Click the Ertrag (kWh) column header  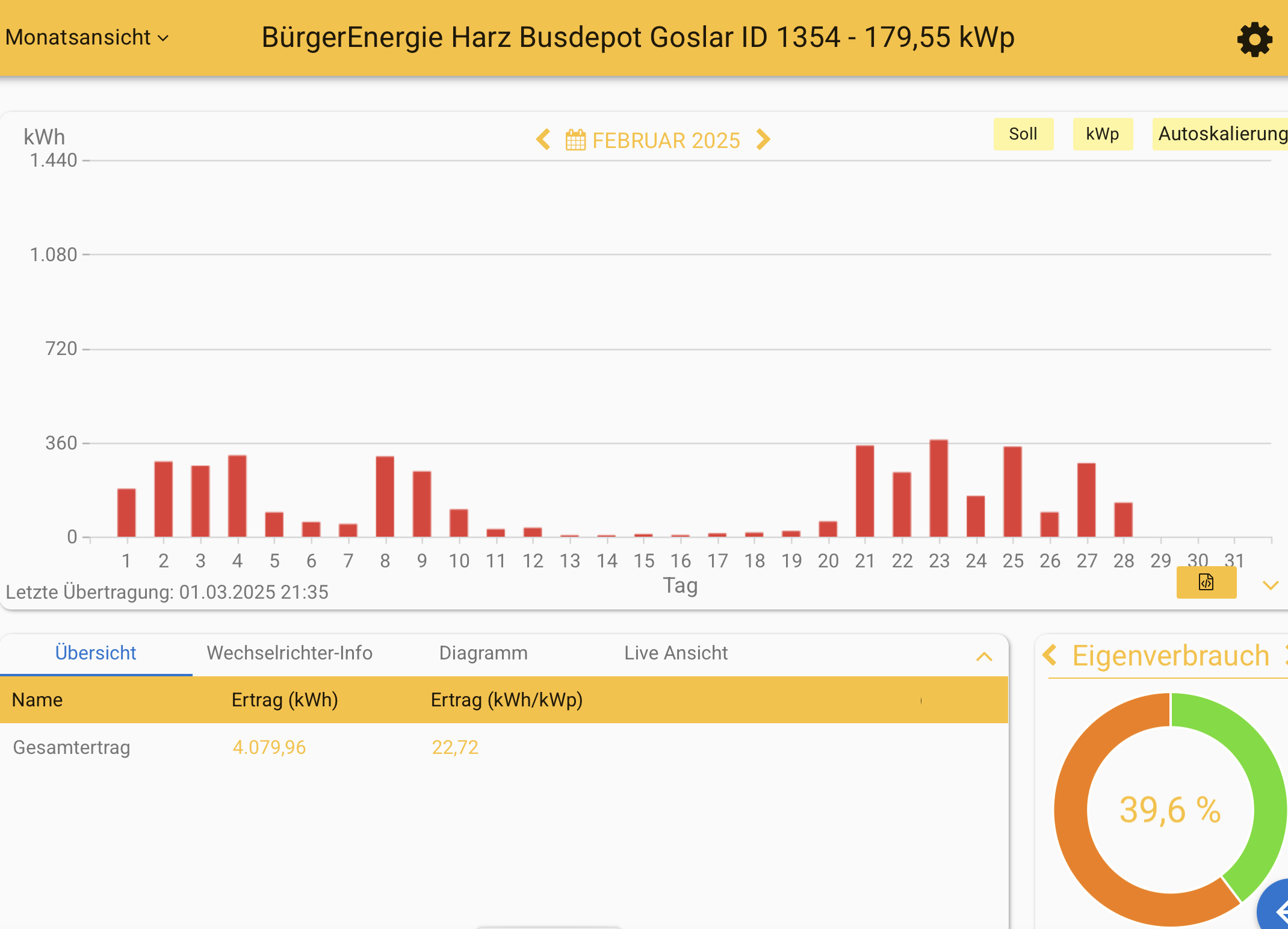click(285, 700)
